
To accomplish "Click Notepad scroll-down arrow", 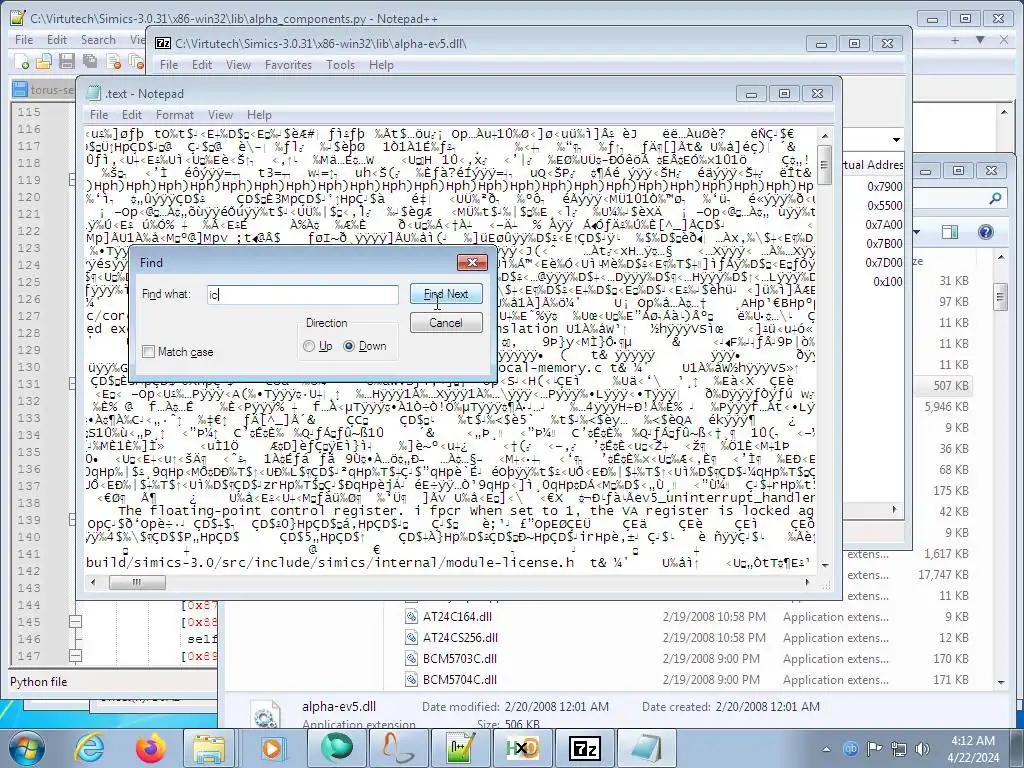I will [x=825, y=565].
